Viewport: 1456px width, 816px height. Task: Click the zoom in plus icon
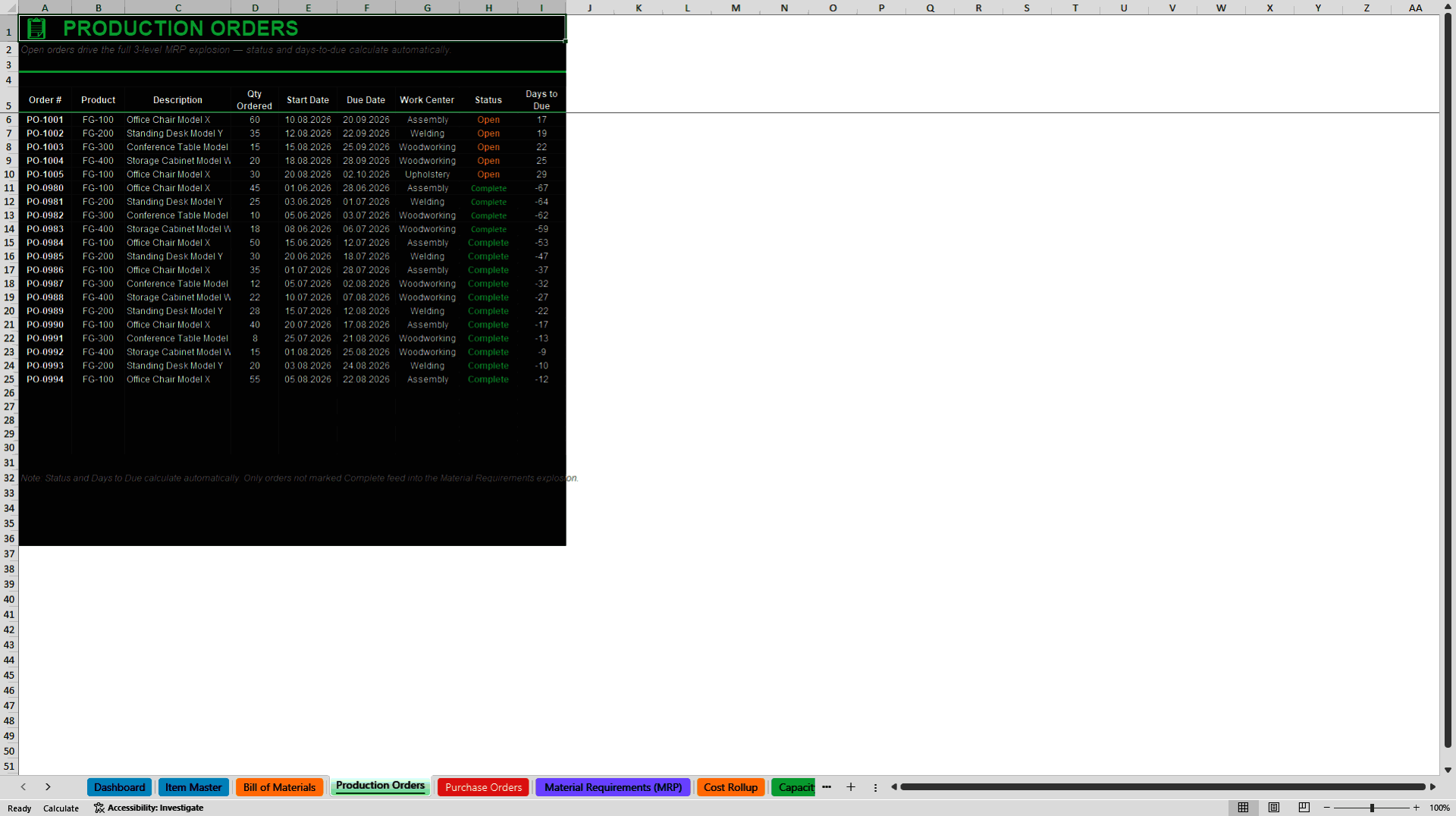click(1416, 808)
